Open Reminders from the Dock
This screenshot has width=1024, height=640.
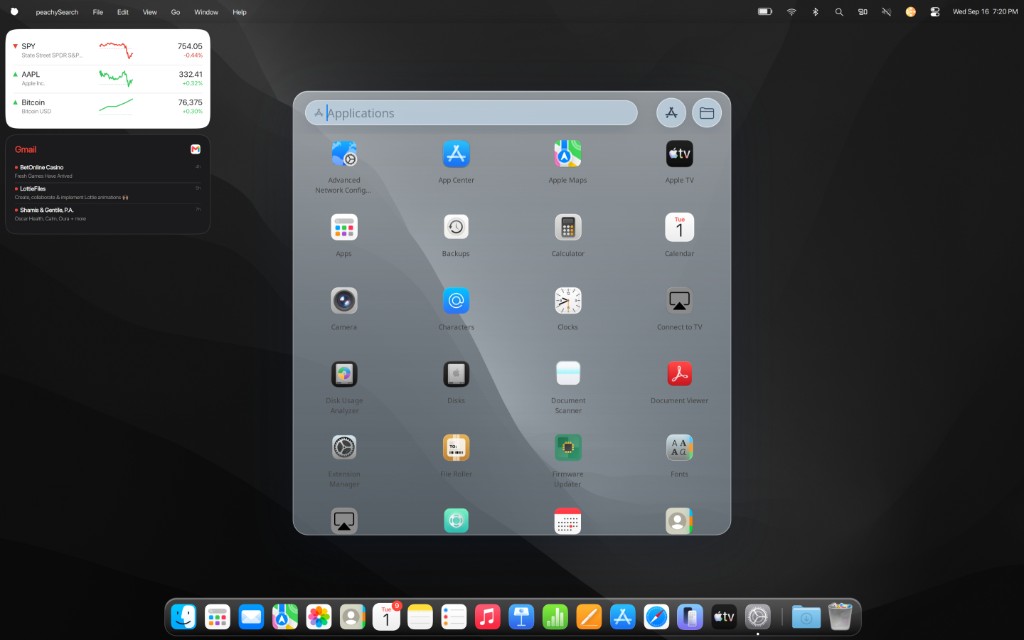[454, 616]
